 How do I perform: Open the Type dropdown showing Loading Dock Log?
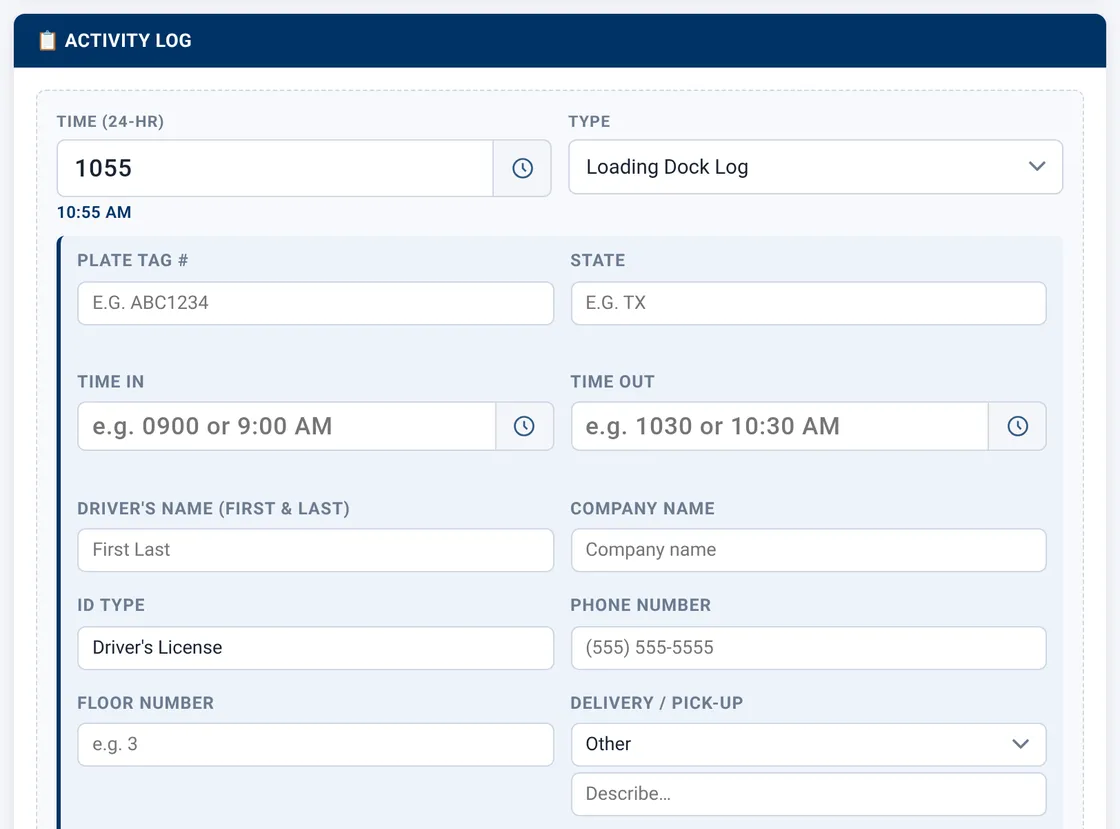coord(815,167)
